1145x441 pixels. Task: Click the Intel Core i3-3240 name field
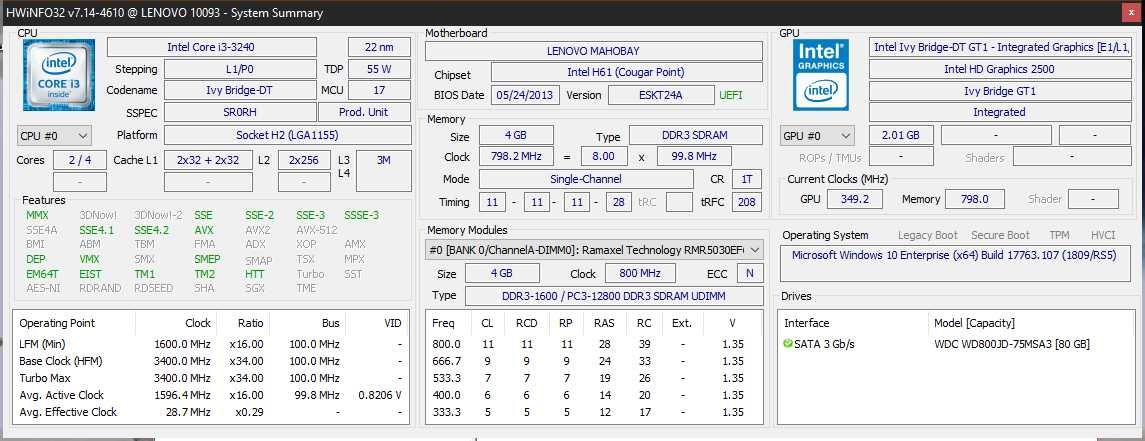click(x=211, y=47)
